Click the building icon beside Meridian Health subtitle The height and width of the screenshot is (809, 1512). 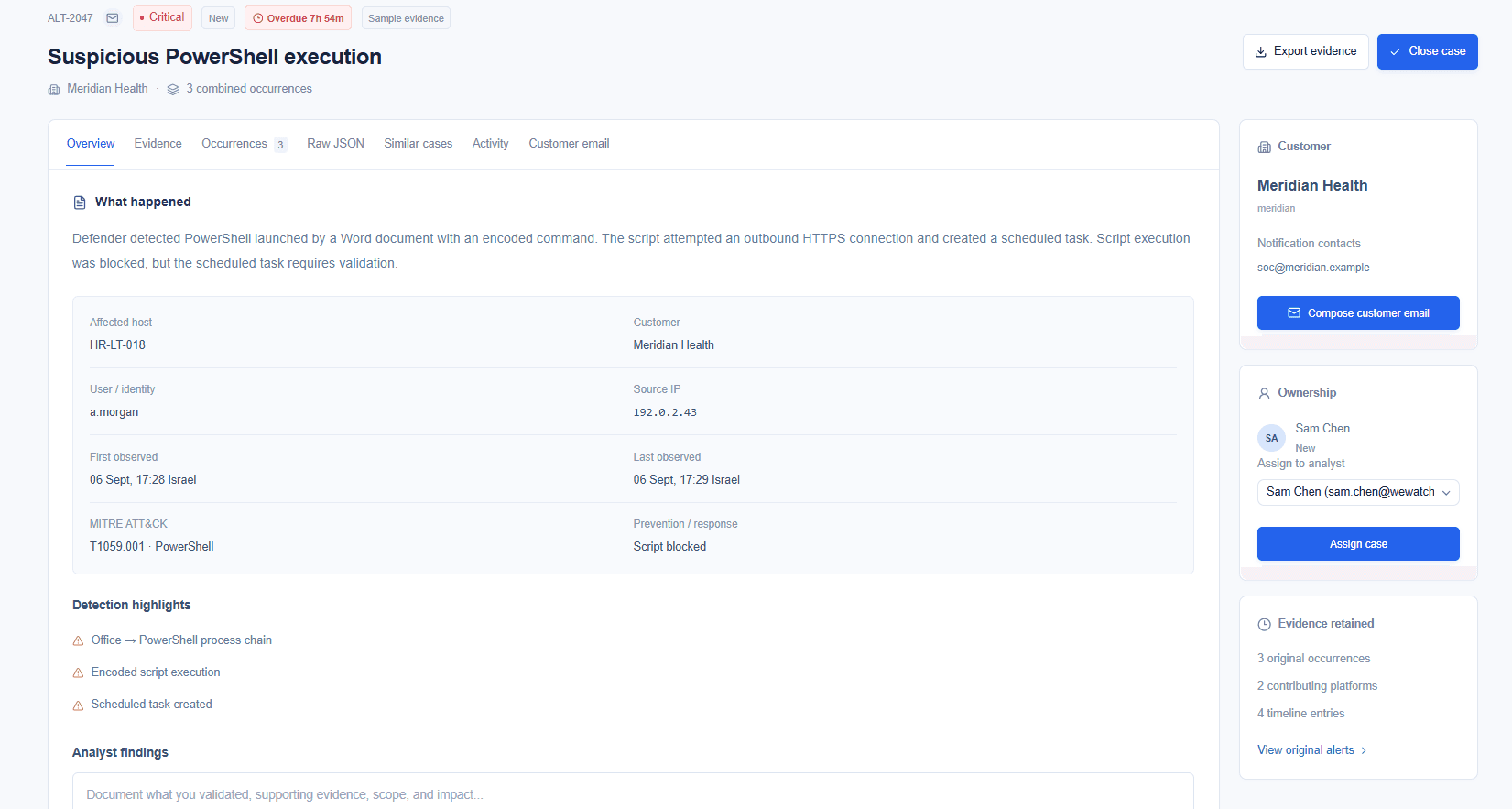click(x=54, y=90)
